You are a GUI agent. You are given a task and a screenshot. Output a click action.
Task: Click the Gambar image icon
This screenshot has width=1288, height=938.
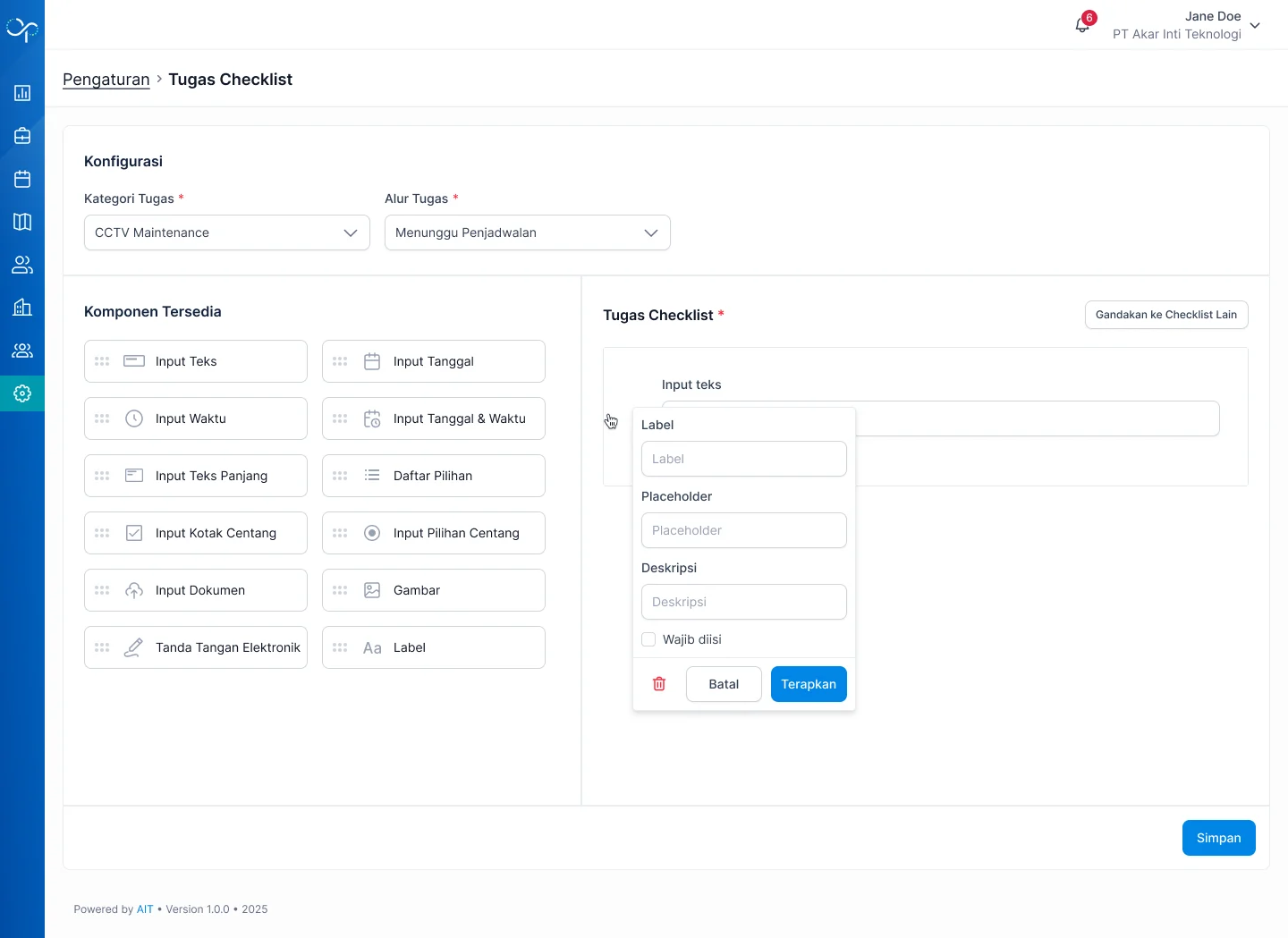(x=372, y=590)
